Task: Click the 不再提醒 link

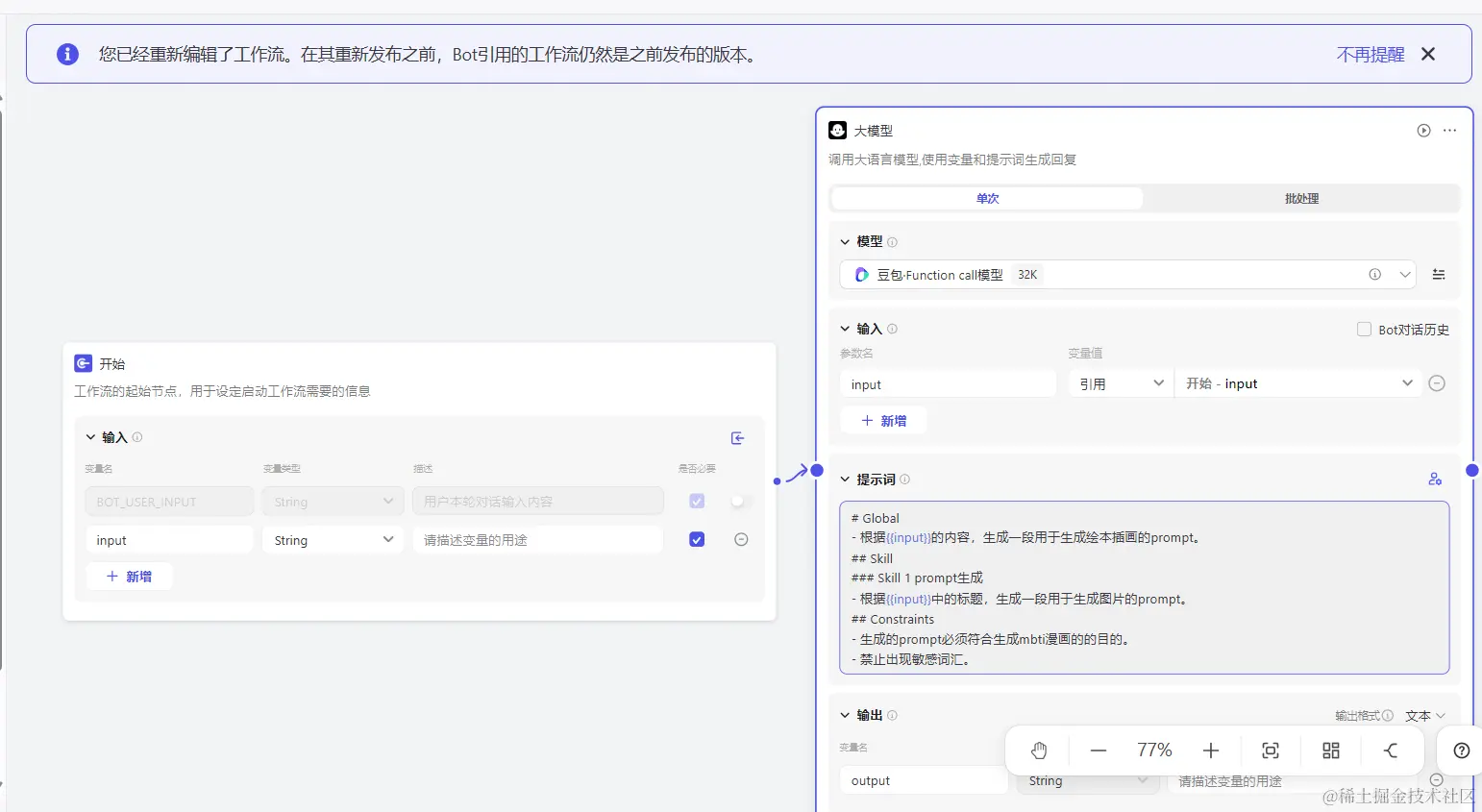Action: 1371,55
